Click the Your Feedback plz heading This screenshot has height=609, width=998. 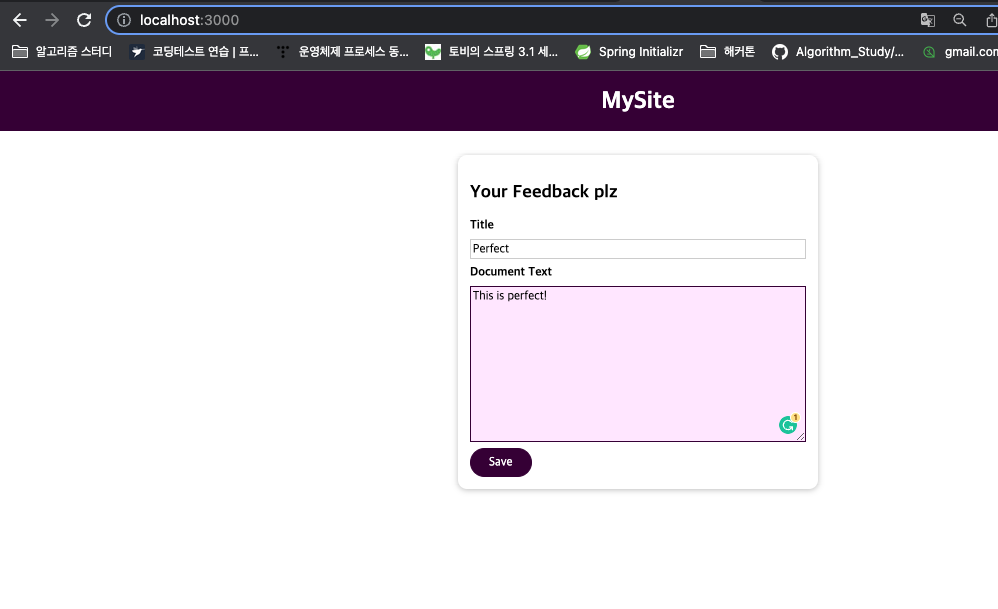coord(544,192)
